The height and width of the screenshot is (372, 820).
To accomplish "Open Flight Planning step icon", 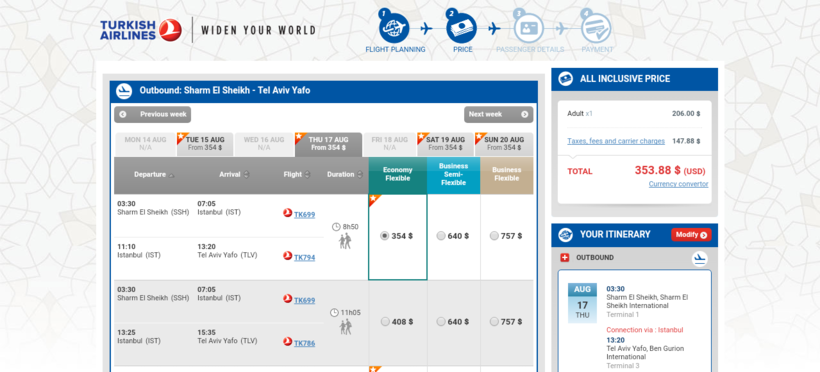I will click(395, 28).
